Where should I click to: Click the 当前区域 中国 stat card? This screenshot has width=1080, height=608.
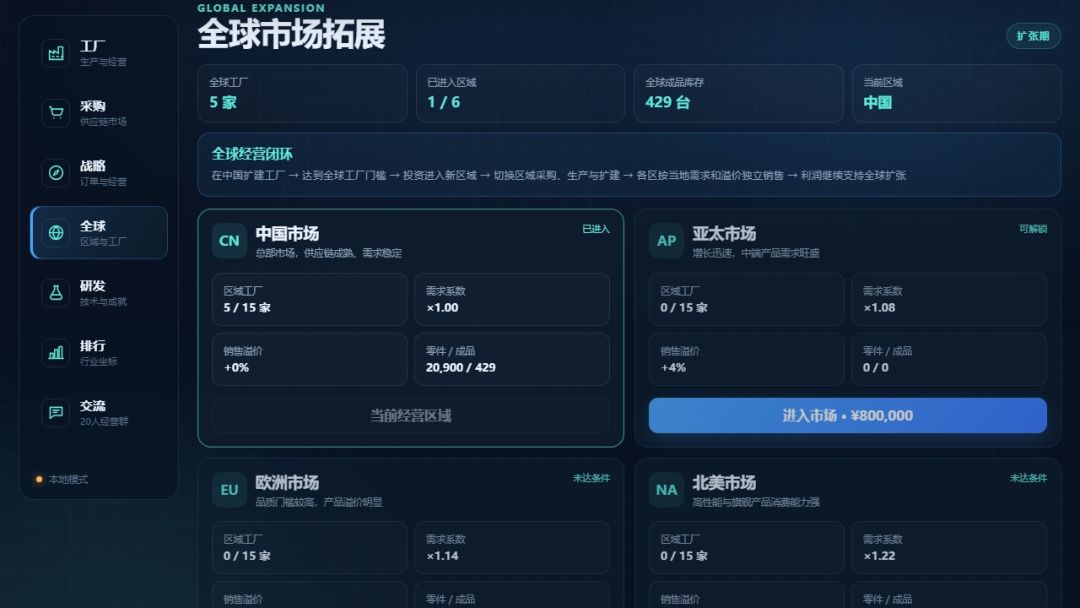tap(956, 94)
